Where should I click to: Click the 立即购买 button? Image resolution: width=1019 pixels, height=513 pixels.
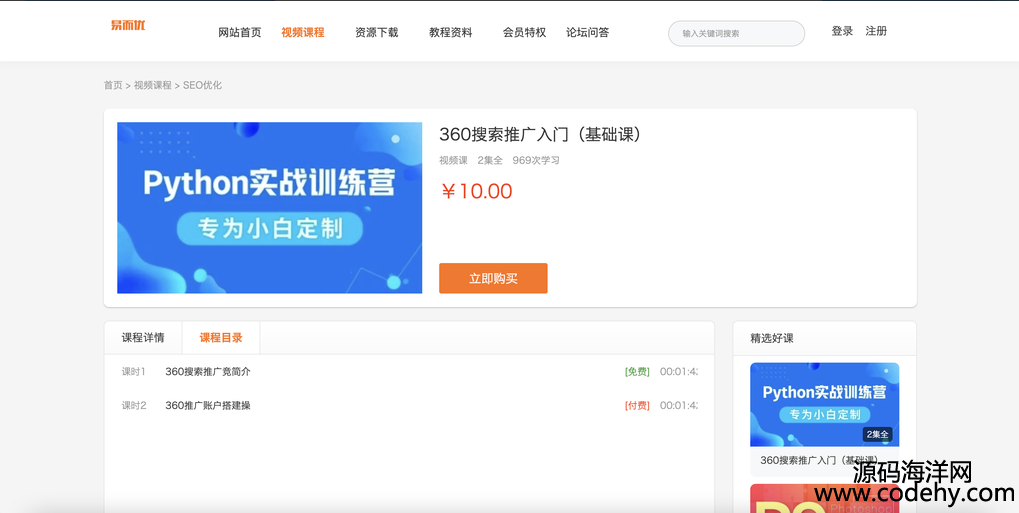pos(493,278)
